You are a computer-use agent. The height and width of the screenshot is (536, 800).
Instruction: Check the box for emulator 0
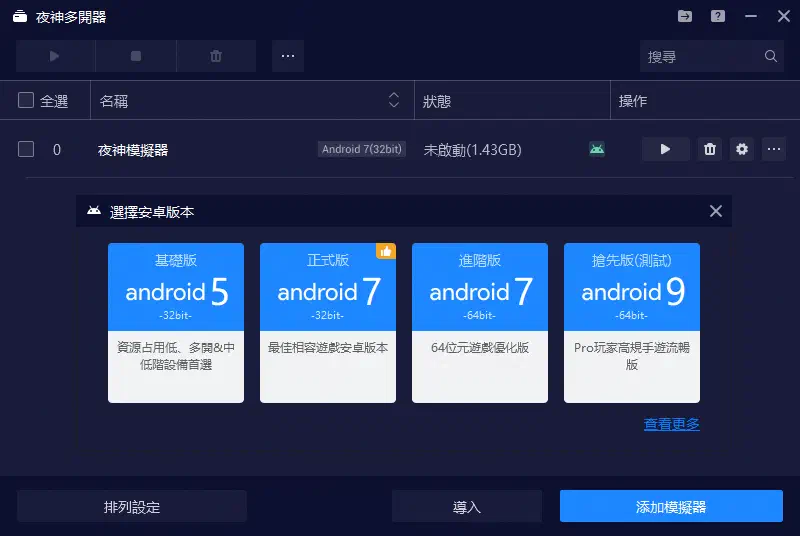pos(26,149)
